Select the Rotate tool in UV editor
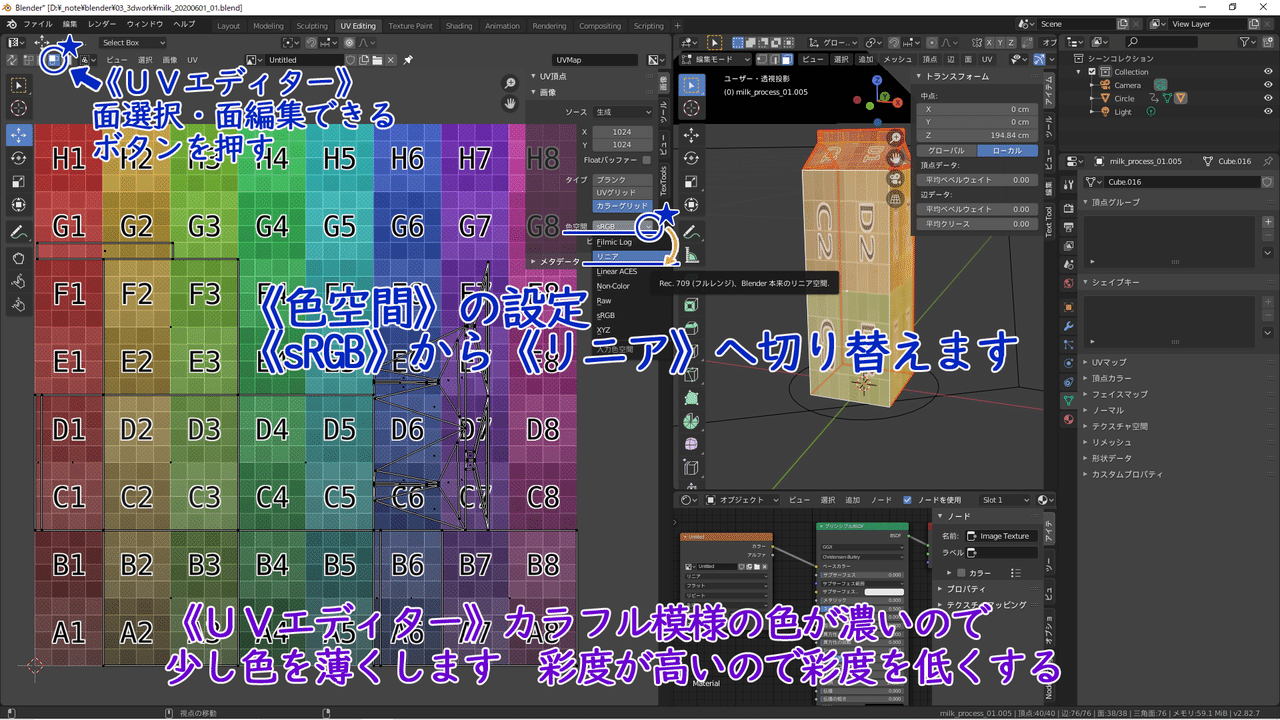The width and height of the screenshot is (1280, 720). (x=19, y=158)
